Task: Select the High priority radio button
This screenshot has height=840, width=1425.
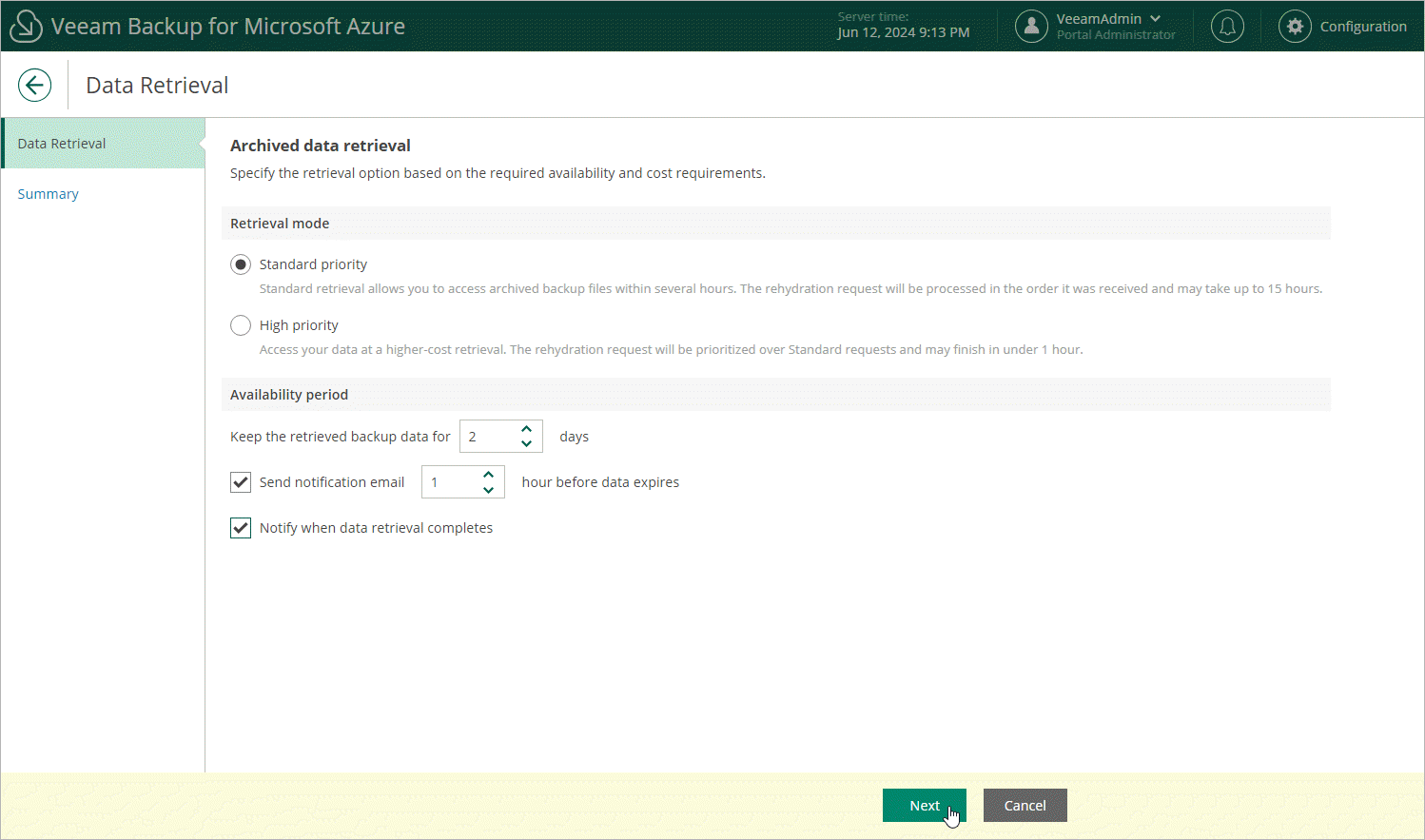Action: click(x=241, y=325)
